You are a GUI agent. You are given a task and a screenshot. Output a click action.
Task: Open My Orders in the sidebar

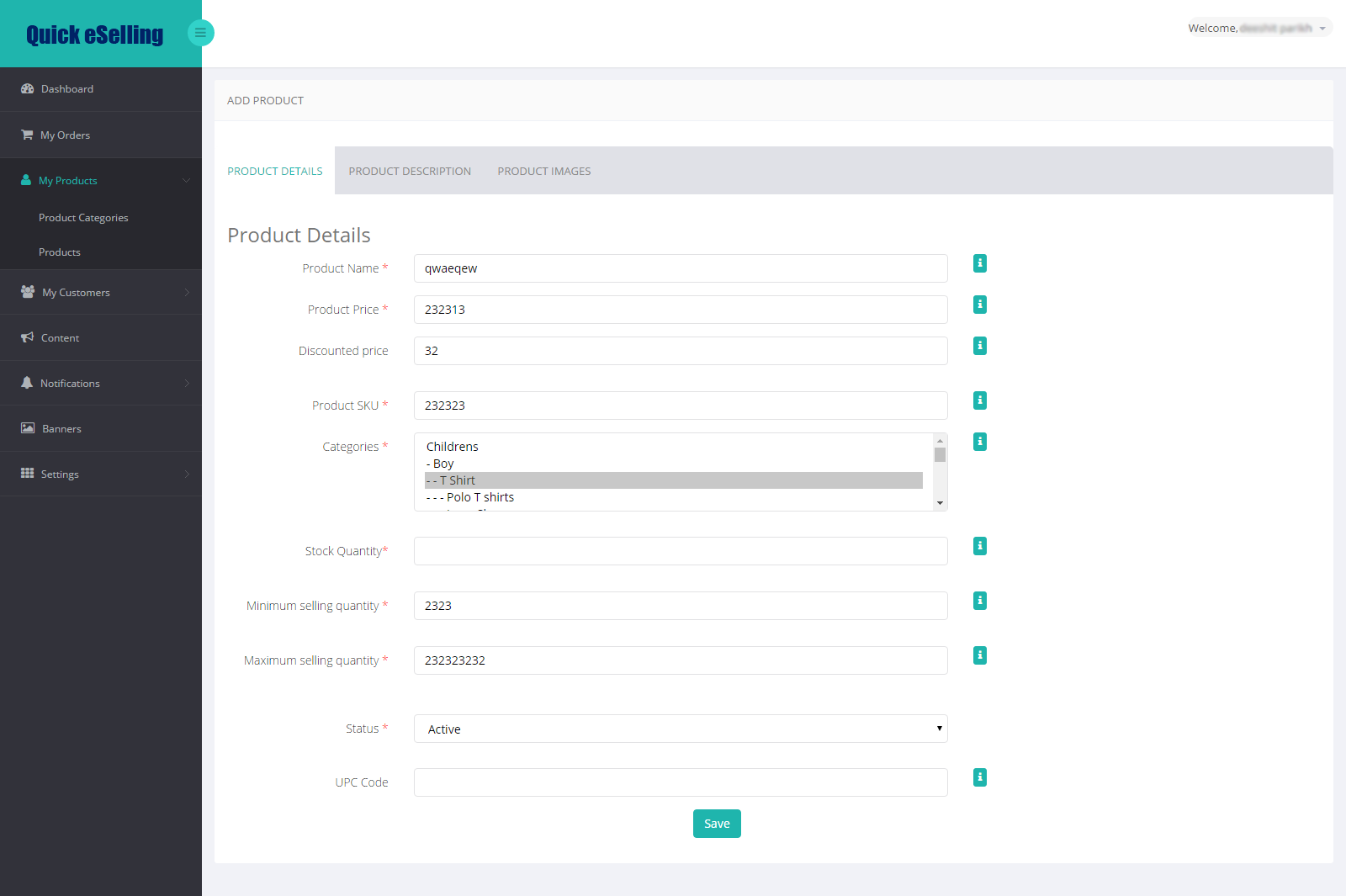(101, 135)
